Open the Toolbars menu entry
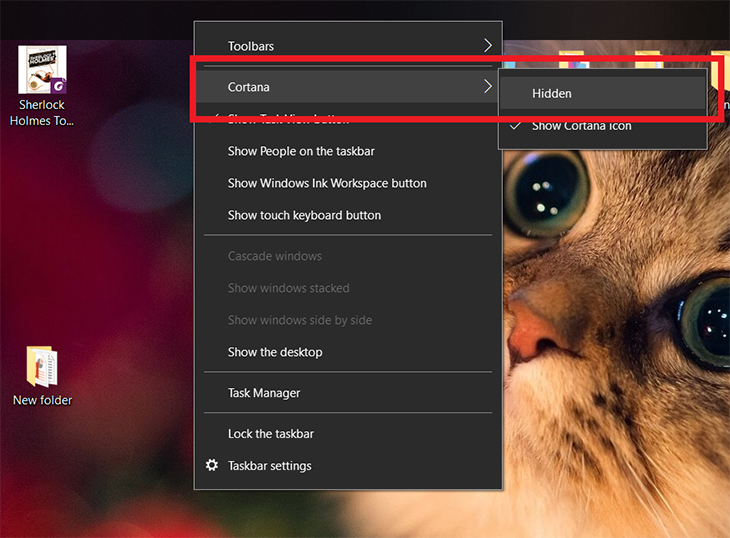730x538 pixels. tap(348, 46)
